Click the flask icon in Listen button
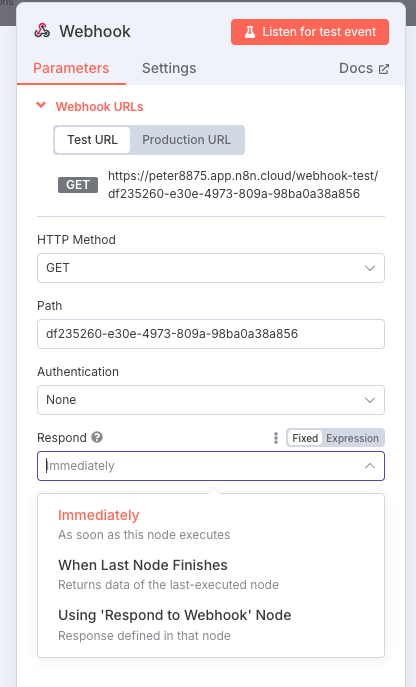 (x=250, y=32)
